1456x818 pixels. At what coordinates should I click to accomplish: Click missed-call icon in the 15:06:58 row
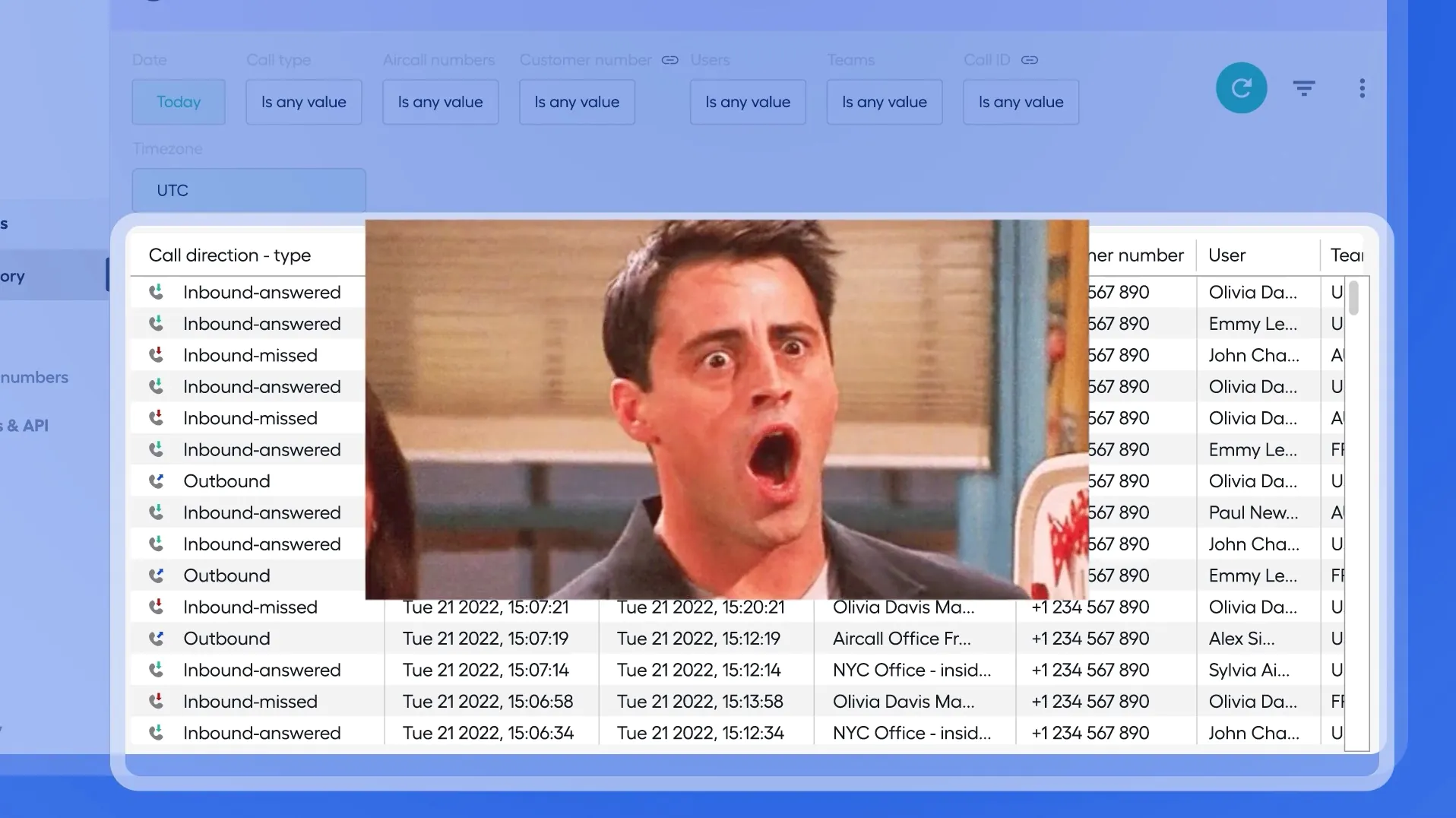click(157, 701)
